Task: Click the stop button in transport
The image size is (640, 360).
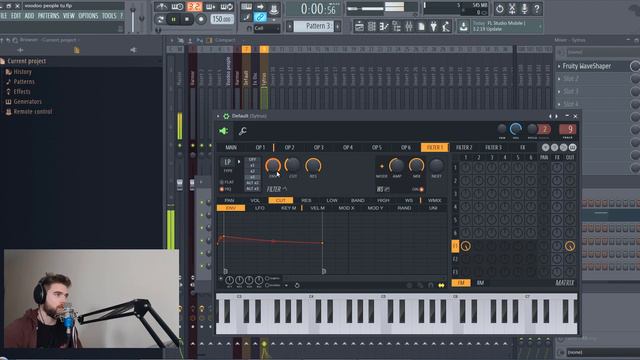Action: coord(187,19)
